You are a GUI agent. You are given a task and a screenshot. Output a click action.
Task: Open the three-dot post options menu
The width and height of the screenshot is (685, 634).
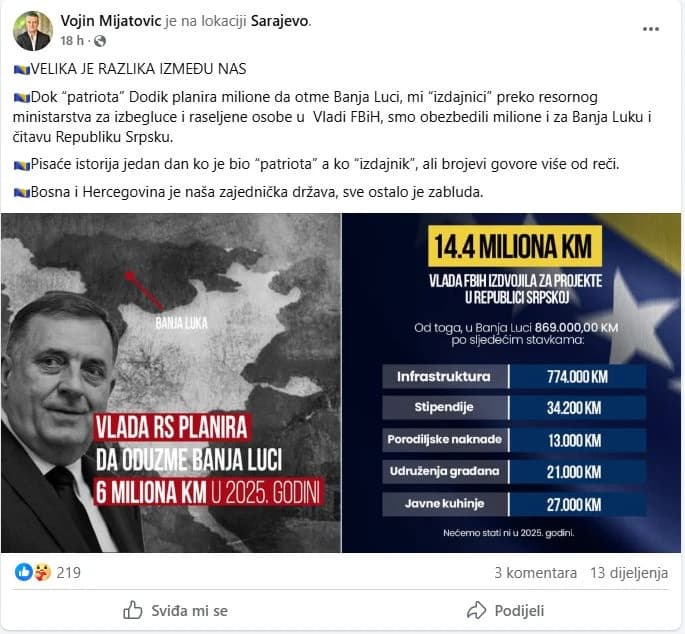click(650, 29)
